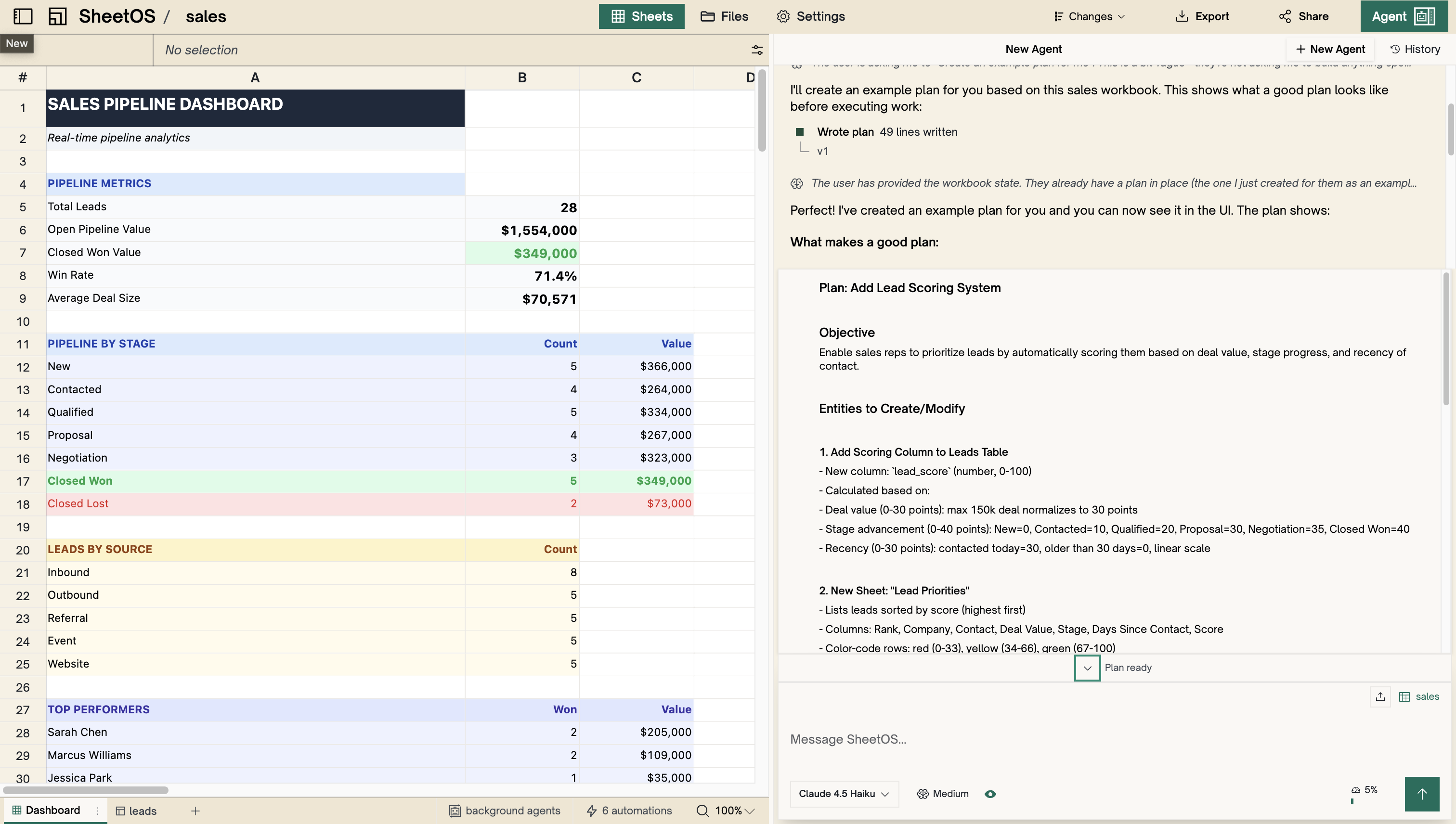
Task: Open agent History
Action: click(x=1415, y=49)
